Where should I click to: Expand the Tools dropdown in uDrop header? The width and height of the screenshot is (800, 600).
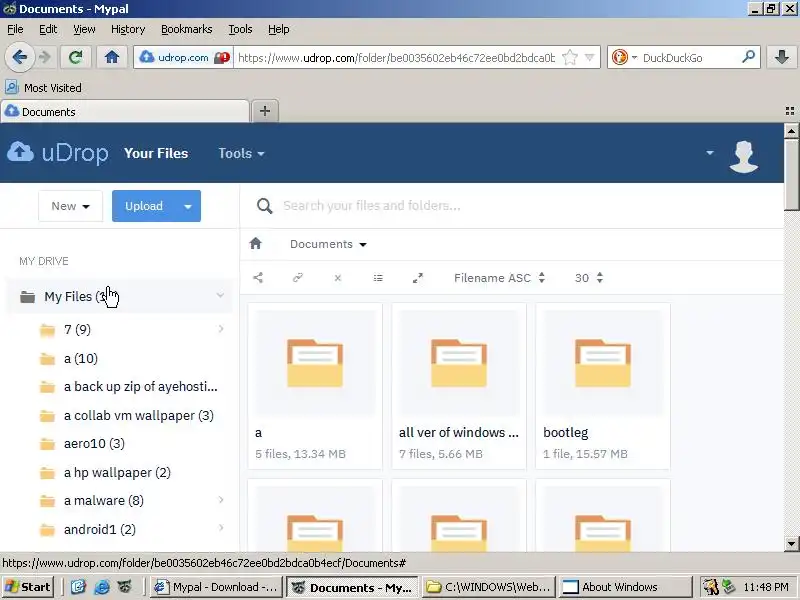click(x=241, y=154)
